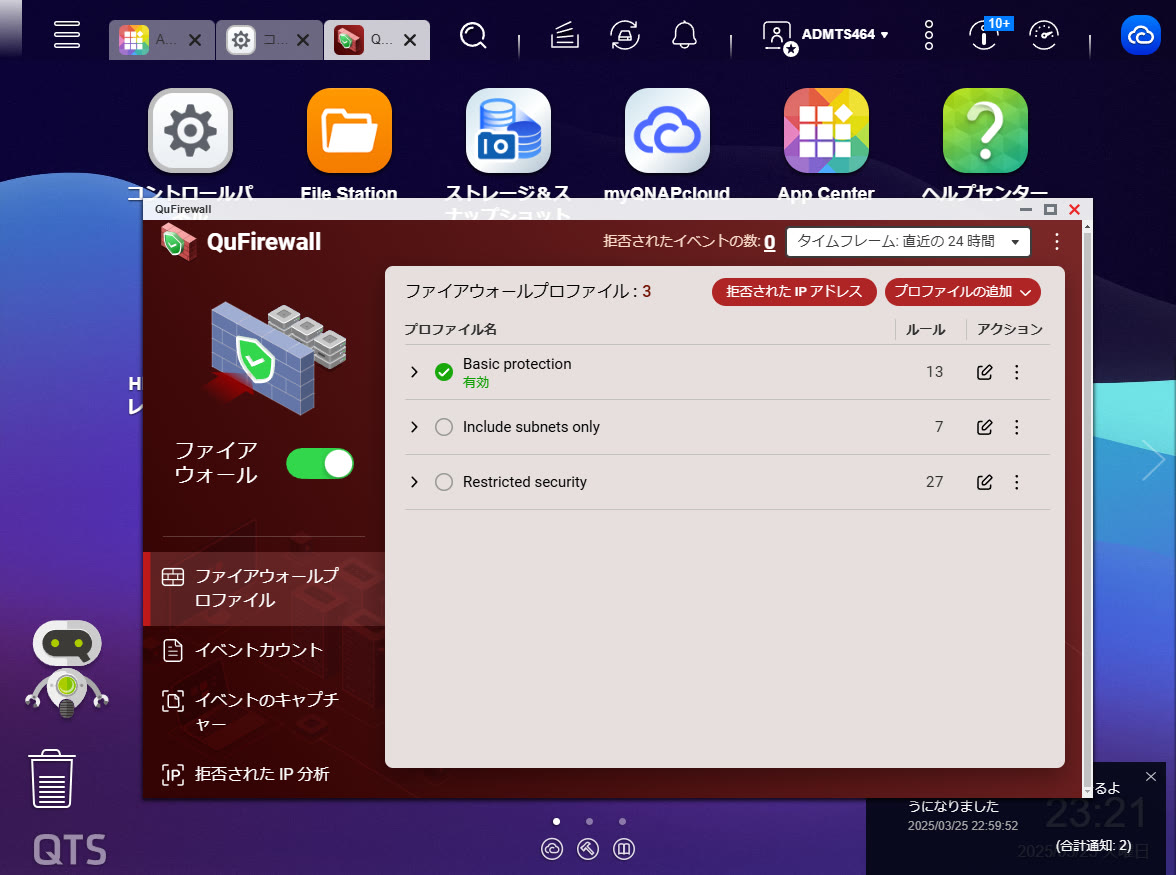Open the Event Count sidebar section
Screen dimensions: 1176x875
point(264,650)
